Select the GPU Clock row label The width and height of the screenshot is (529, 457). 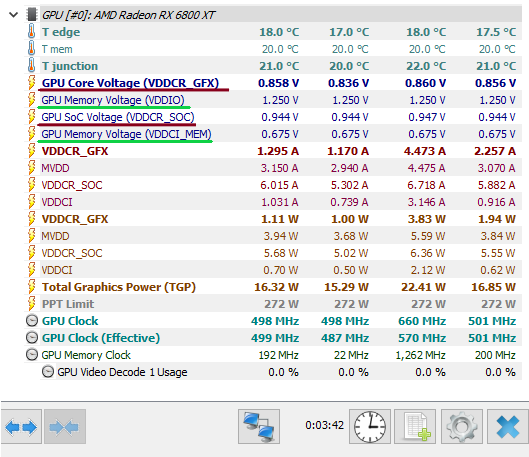pos(70,321)
